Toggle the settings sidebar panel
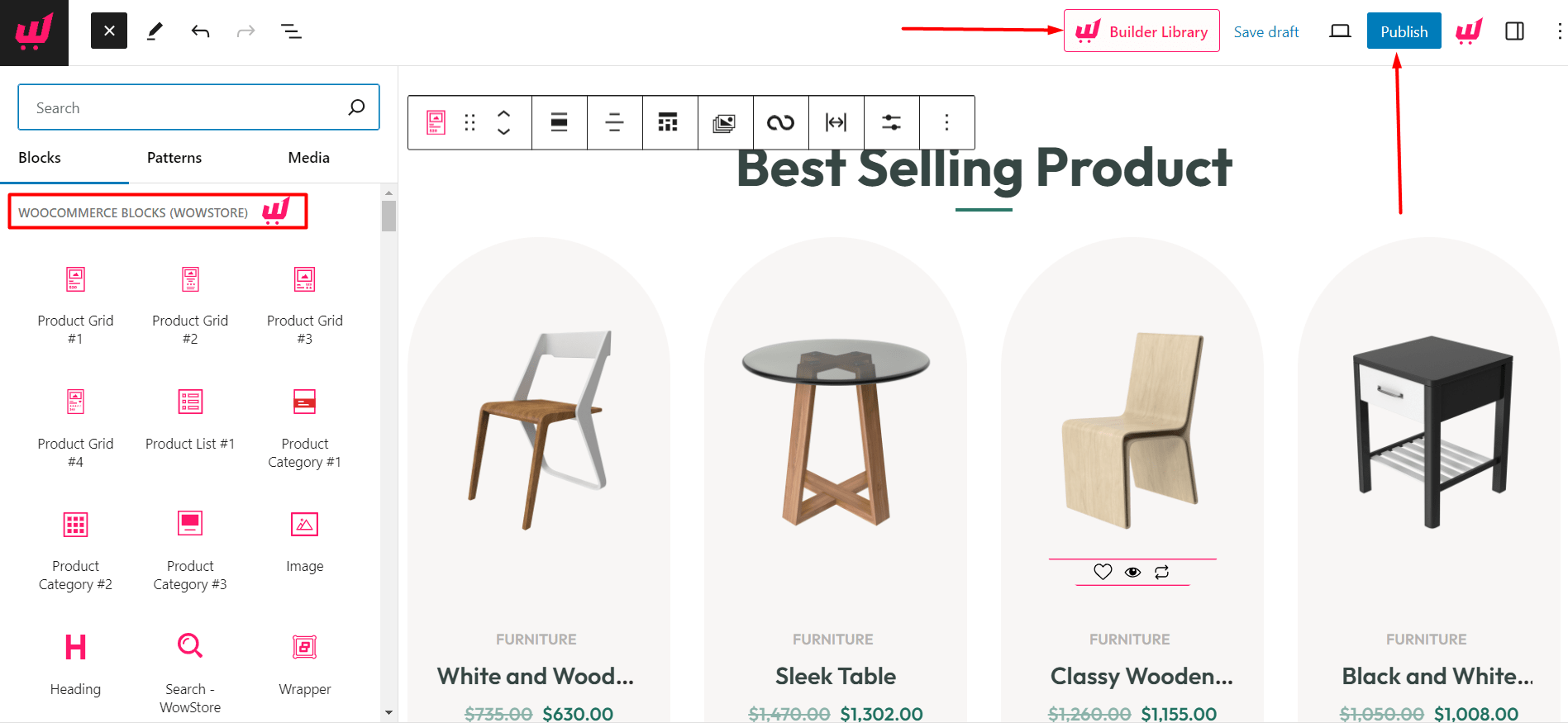 pos(1514,31)
